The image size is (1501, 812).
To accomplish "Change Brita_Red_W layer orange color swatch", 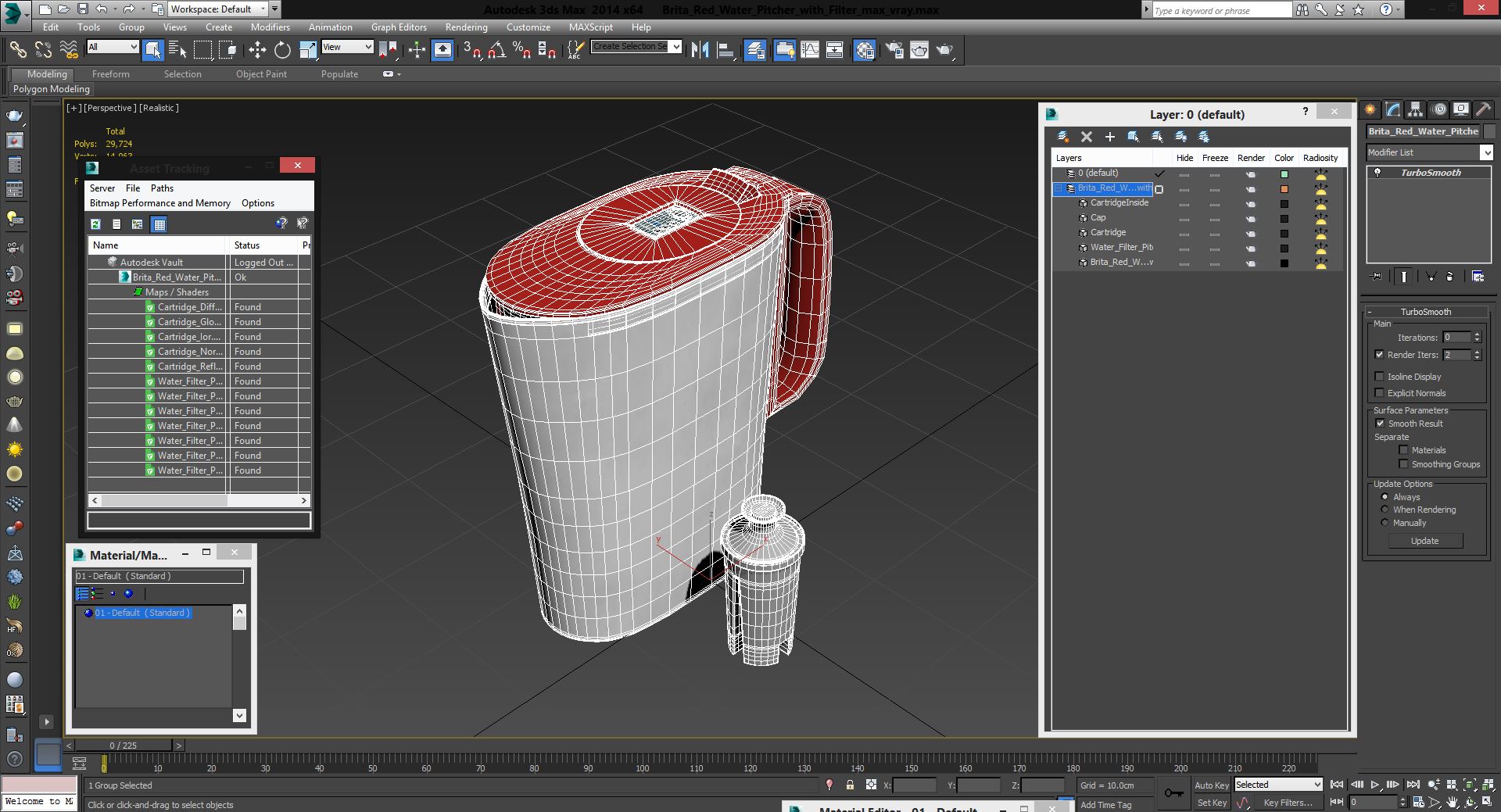I will [1284, 189].
